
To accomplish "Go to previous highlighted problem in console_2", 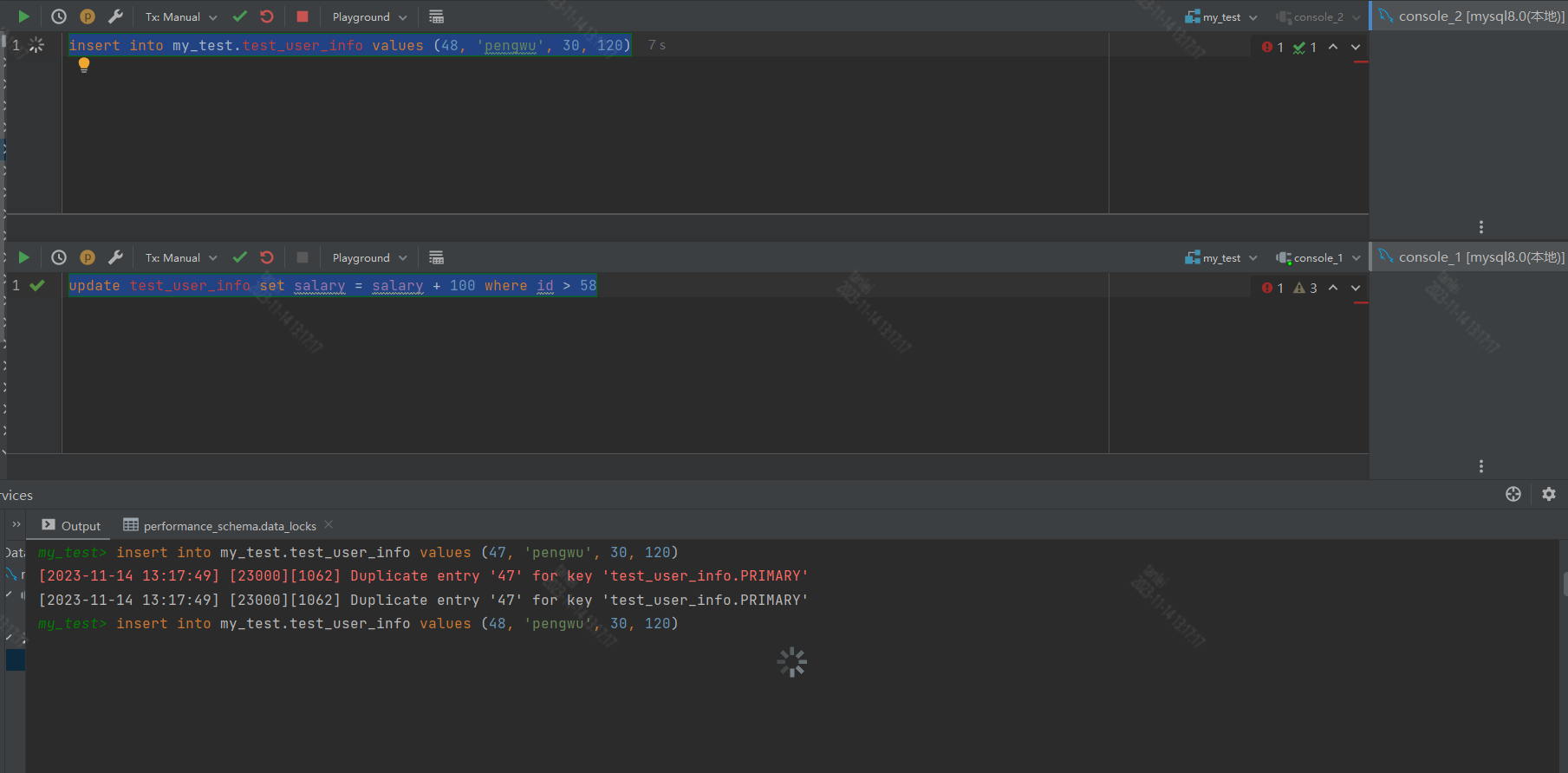I will point(1333,47).
